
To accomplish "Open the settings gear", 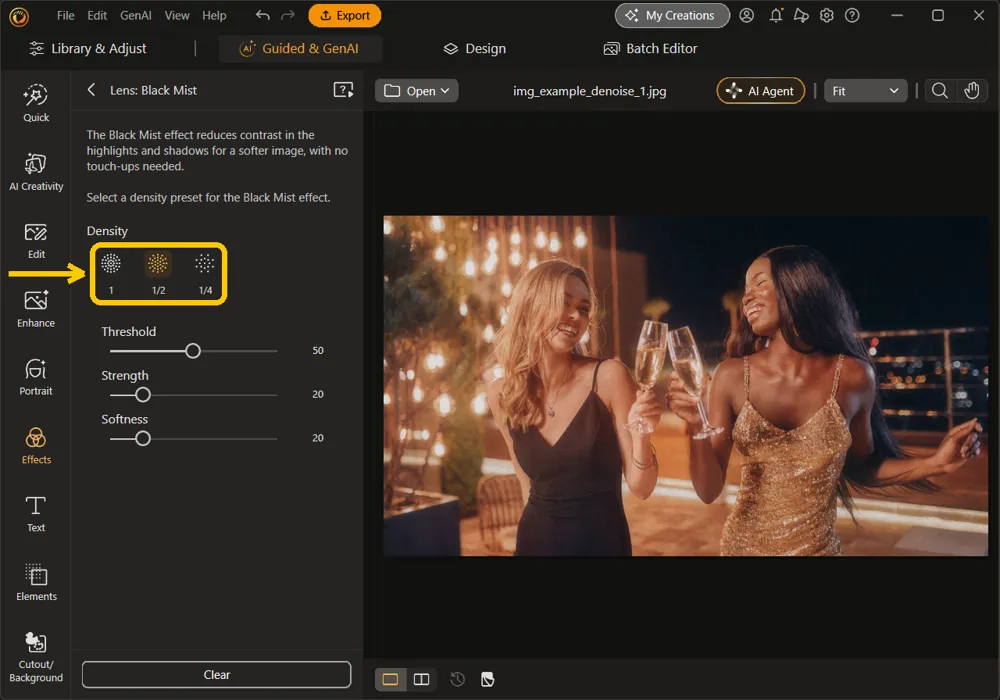I will pyautogui.click(x=827, y=15).
